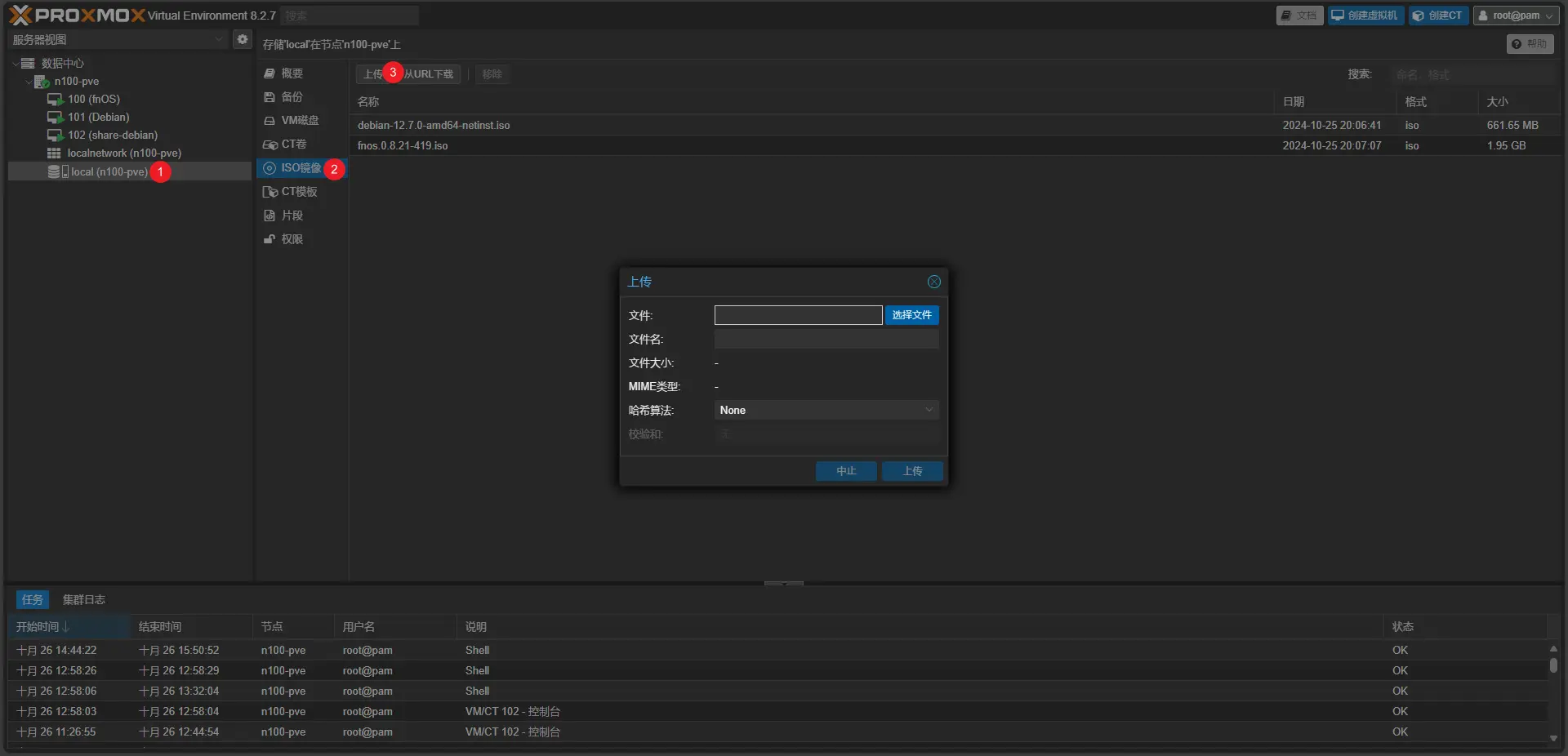This screenshot has height=756, width=1568.
Task: Click the gear icon beside server view
Action: point(243,39)
